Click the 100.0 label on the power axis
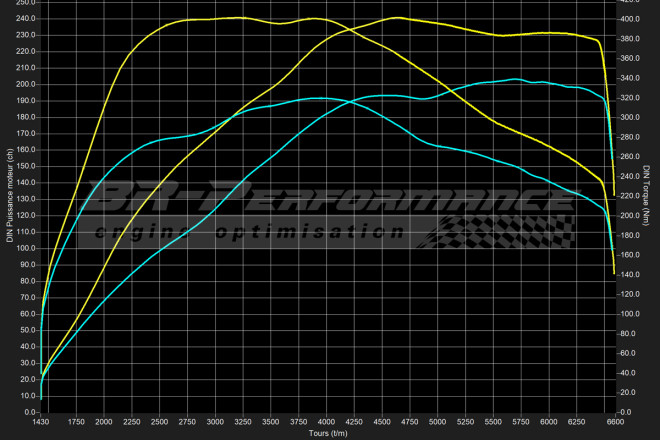Image resolution: width=660 pixels, height=440 pixels. pyautogui.click(x=26, y=249)
